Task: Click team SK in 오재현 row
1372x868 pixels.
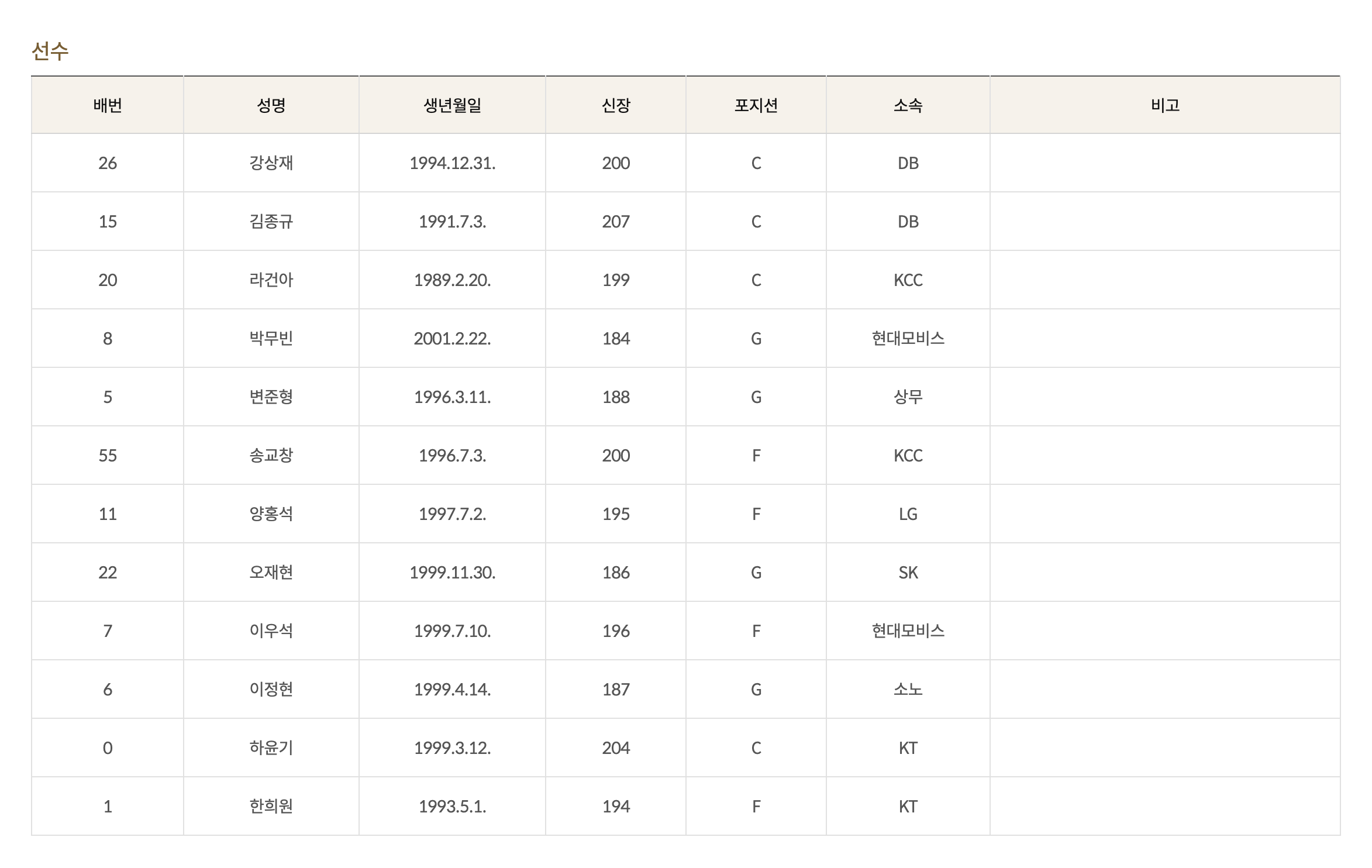Action: 908,573
